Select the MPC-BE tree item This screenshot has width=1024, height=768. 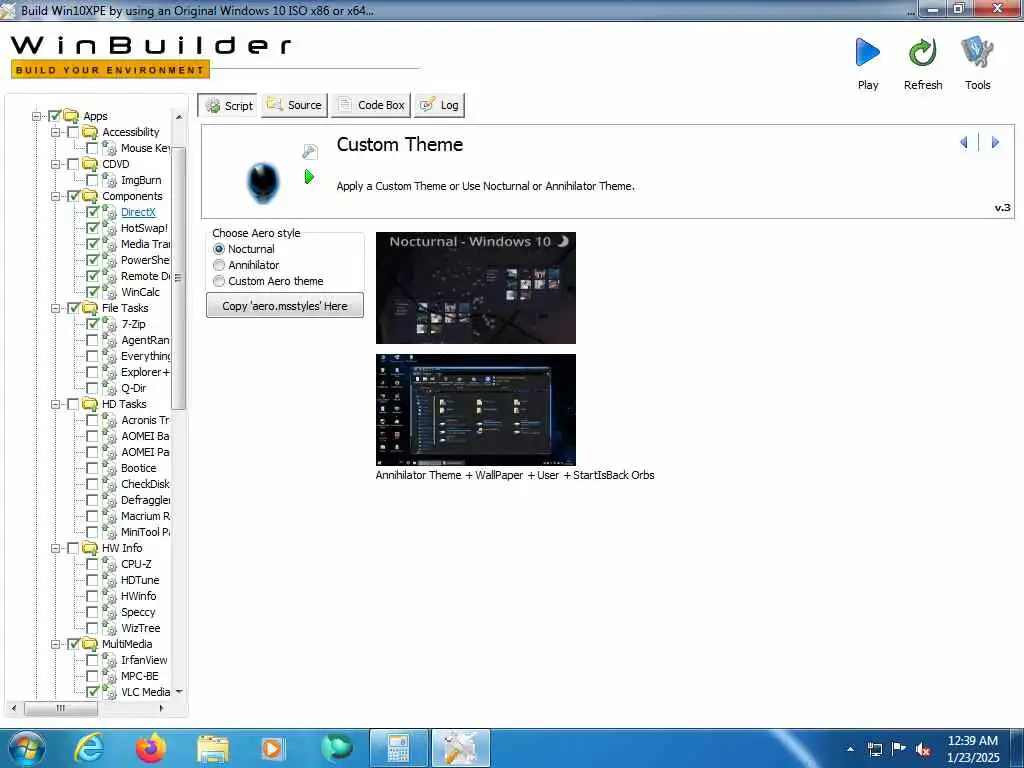click(140, 676)
